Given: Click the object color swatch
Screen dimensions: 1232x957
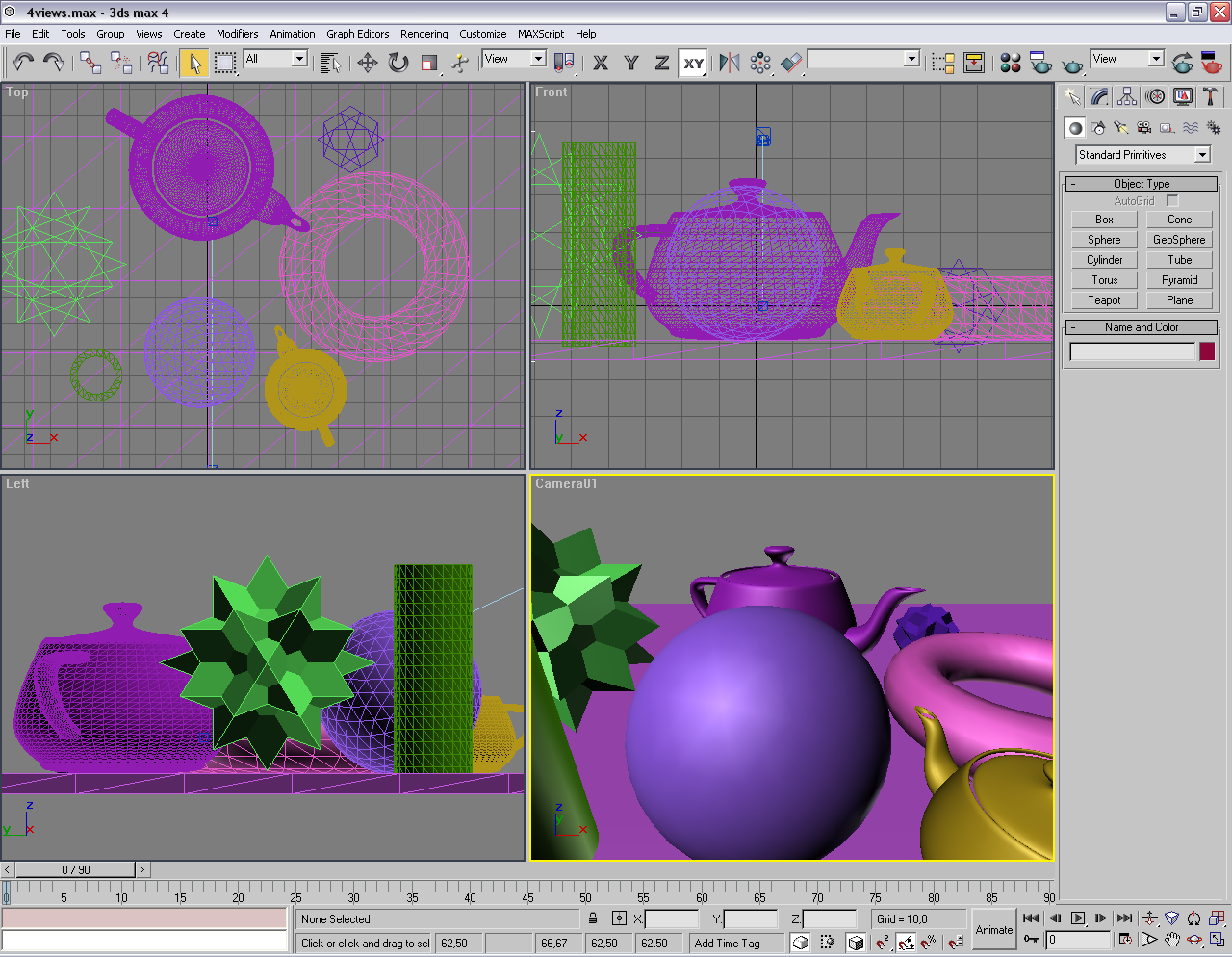Looking at the screenshot, I should point(1207,351).
